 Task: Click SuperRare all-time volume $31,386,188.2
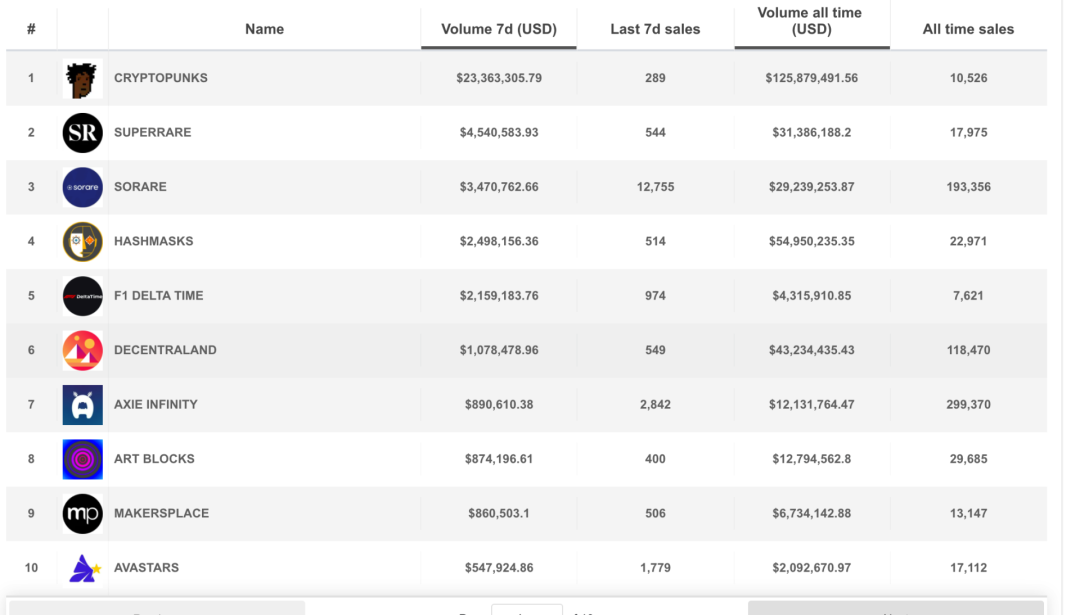point(811,132)
